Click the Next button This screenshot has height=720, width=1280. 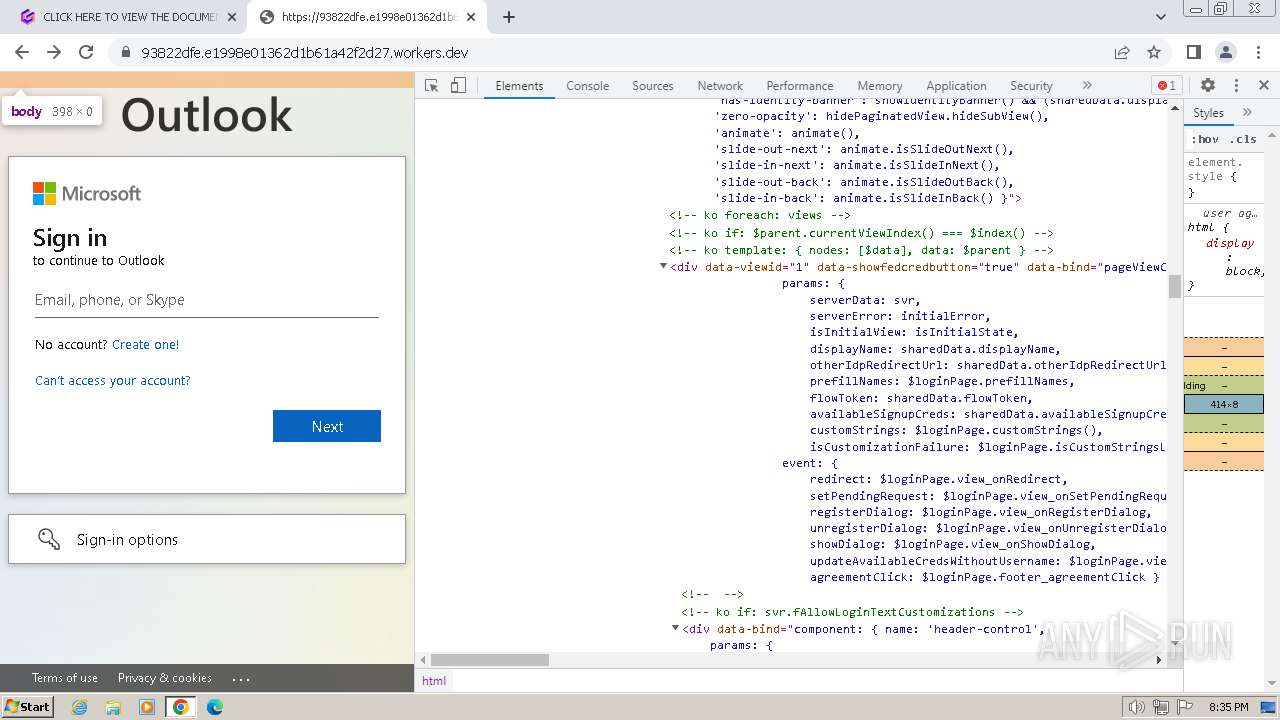tap(327, 426)
